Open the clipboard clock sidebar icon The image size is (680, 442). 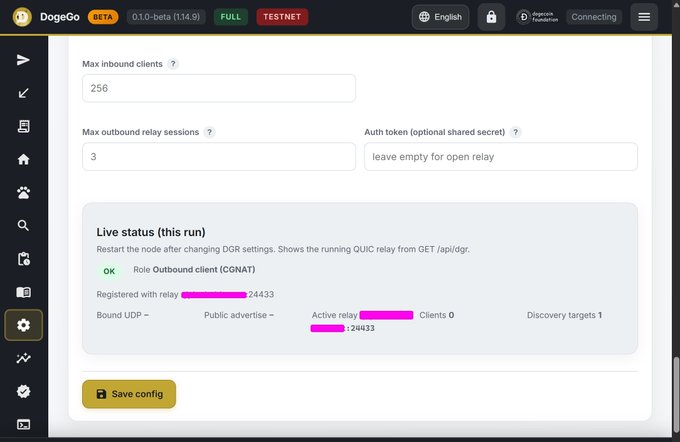click(23, 259)
